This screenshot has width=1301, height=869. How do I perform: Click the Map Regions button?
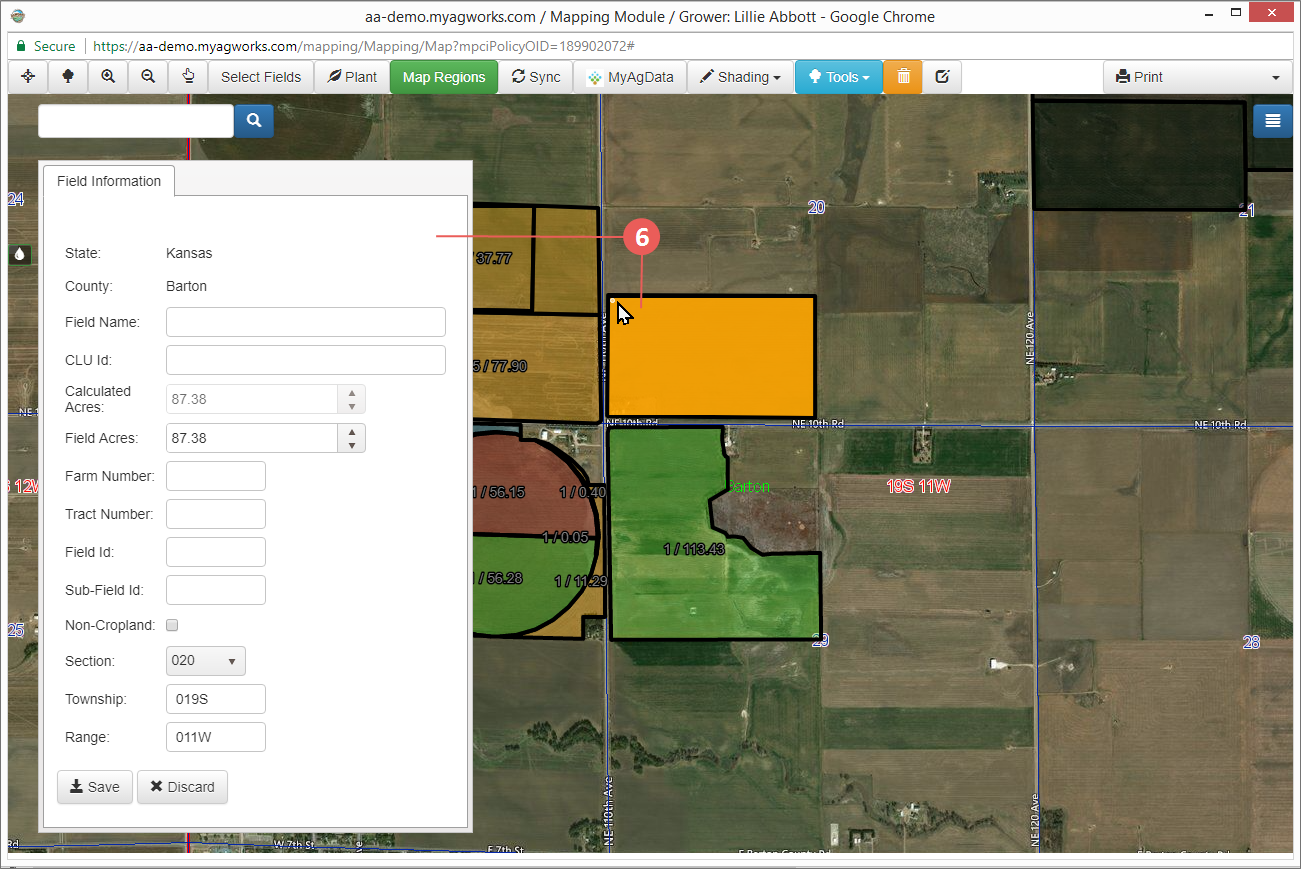444,77
